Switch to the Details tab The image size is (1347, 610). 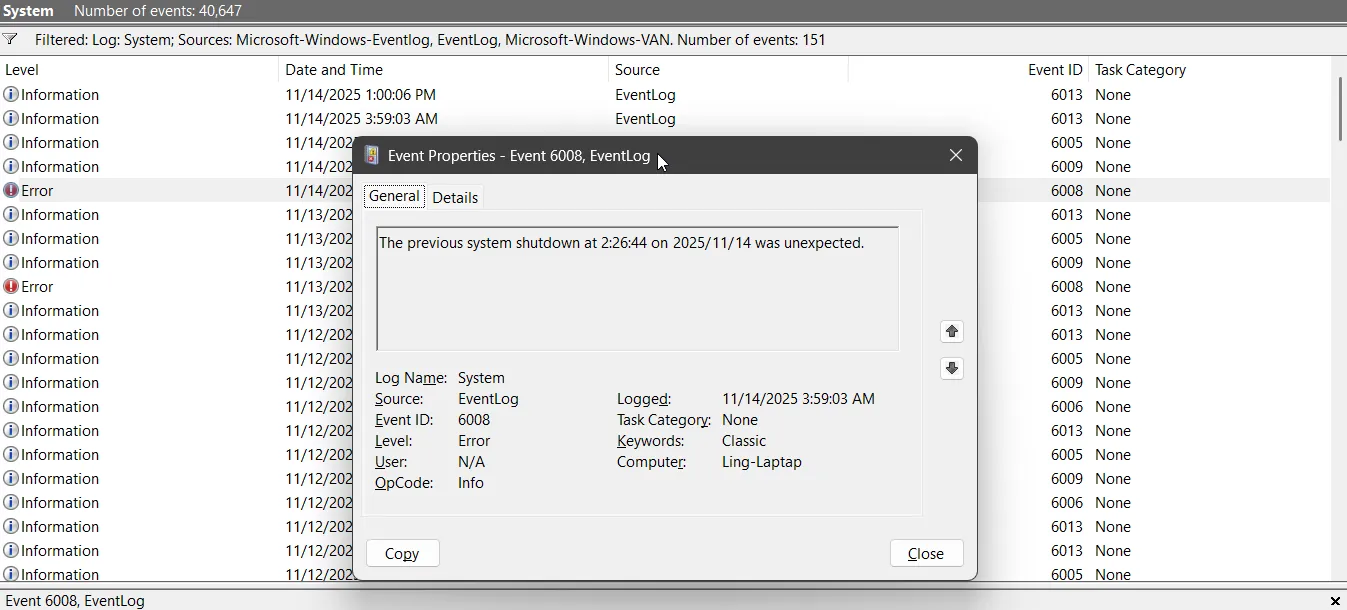455,197
